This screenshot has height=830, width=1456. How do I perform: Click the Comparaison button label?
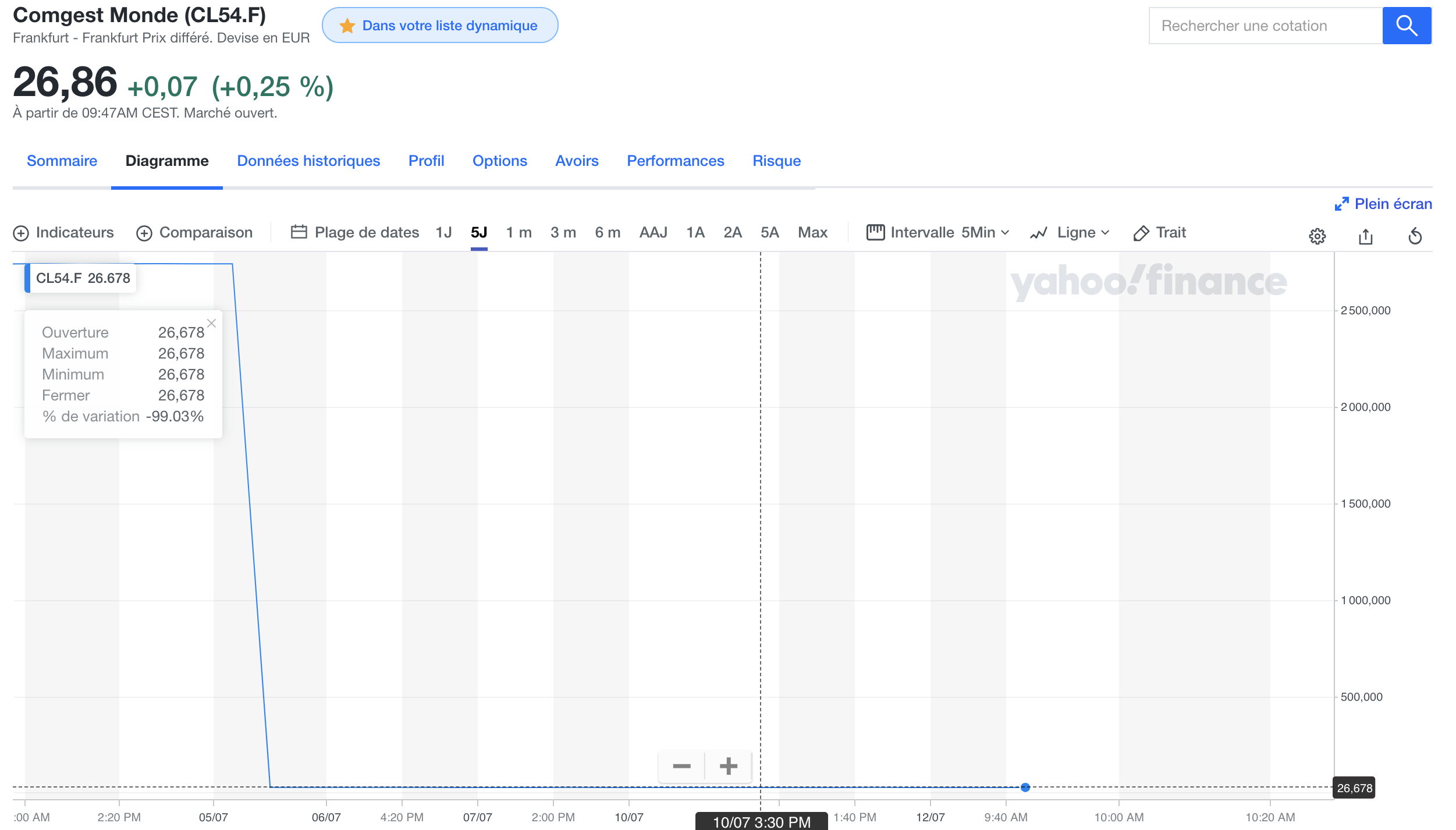point(206,232)
